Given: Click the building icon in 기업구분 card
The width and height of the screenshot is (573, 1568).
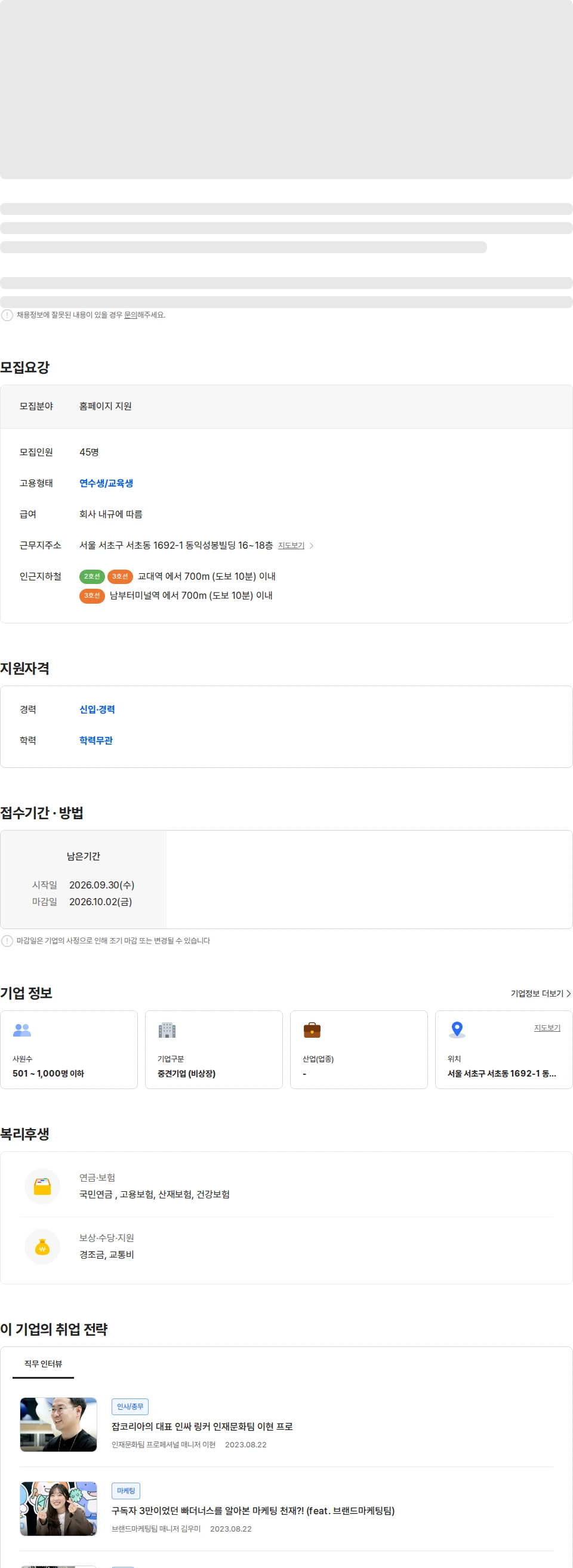Looking at the screenshot, I should (x=167, y=1030).
